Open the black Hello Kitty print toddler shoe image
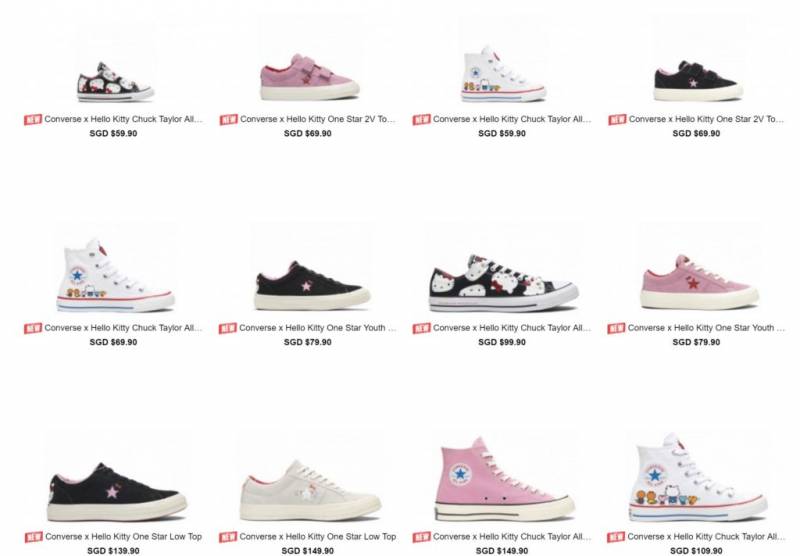This screenshot has width=800, height=556. pyautogui.click(x=115, y=82)
